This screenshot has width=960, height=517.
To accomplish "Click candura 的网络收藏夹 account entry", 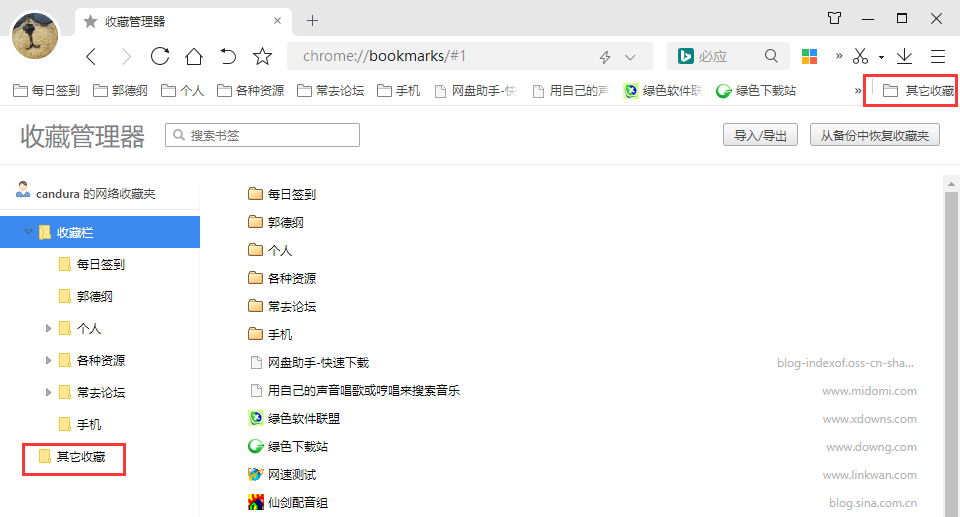I will pos(86,193).
